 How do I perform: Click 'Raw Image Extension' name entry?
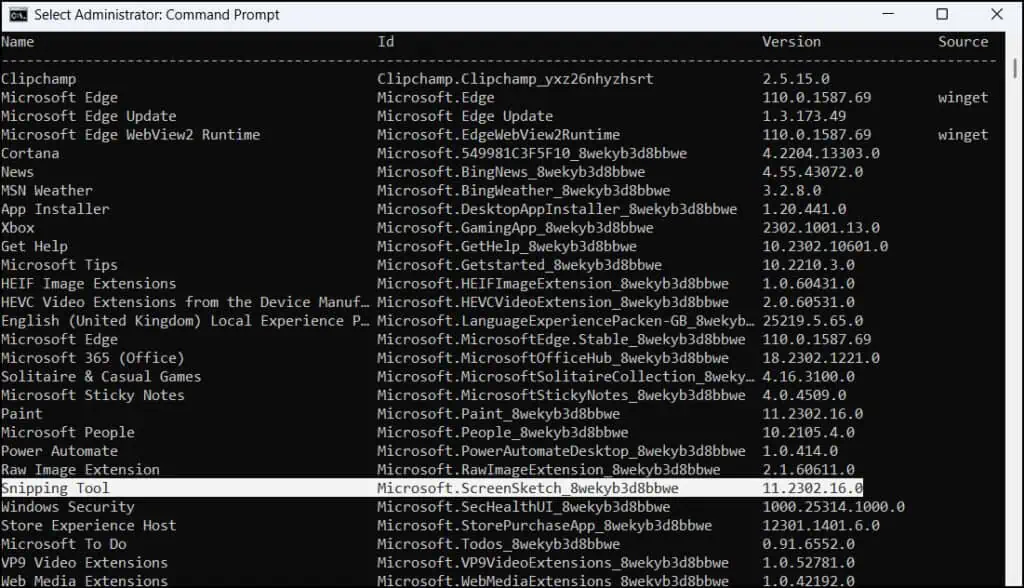(x=80, y=470)
